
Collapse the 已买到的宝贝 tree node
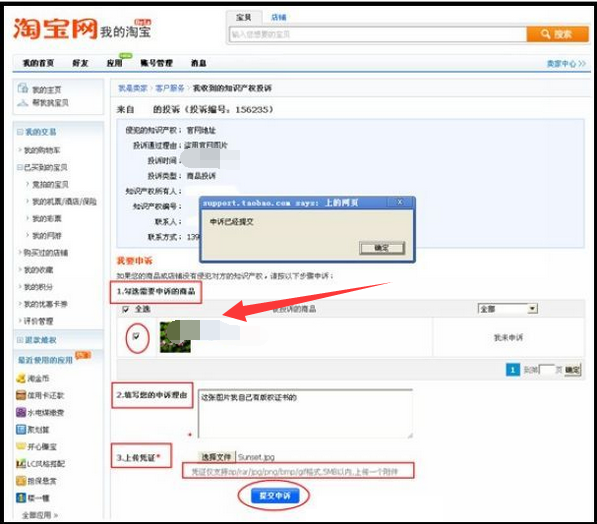click(20, 168)
